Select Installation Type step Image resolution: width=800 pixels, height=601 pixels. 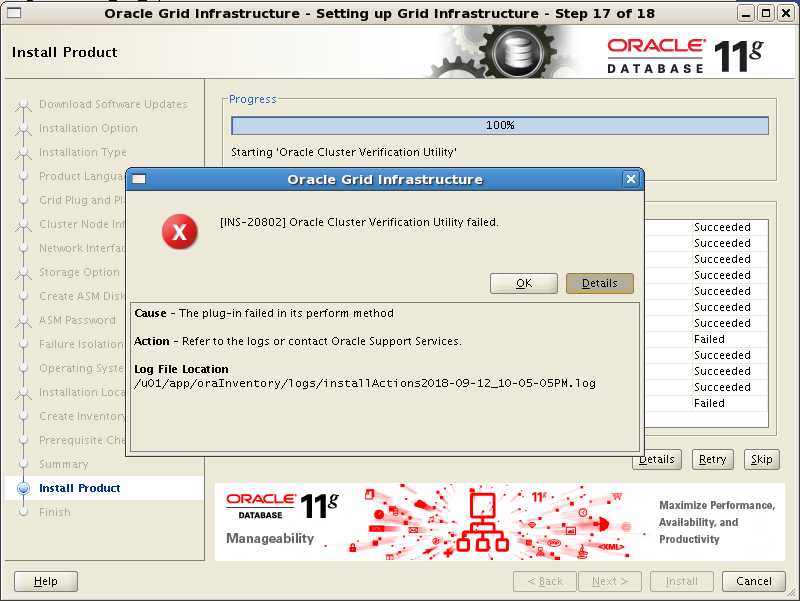pos(83,152)
